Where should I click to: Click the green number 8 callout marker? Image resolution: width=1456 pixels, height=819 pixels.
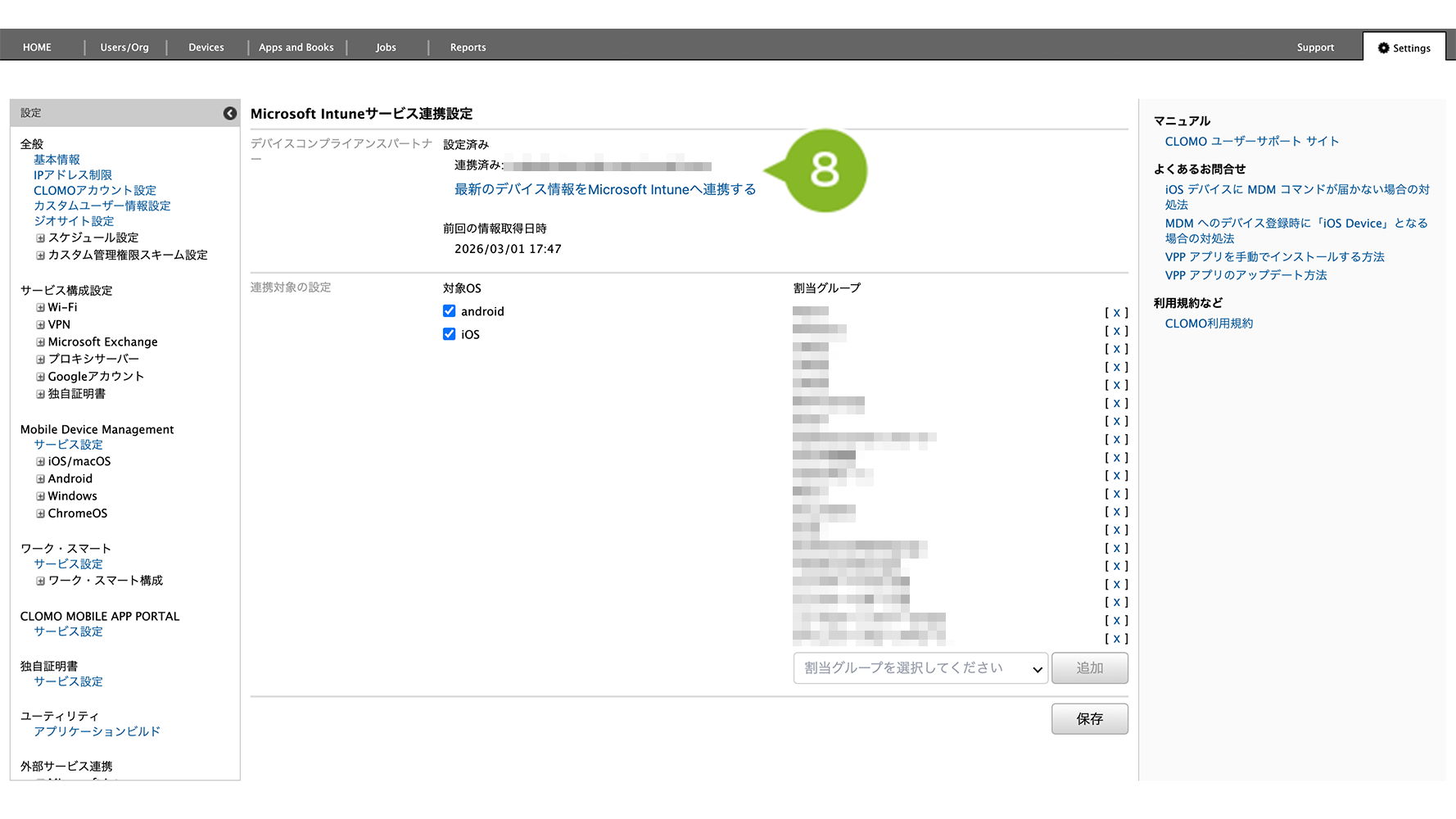(824, 170)
